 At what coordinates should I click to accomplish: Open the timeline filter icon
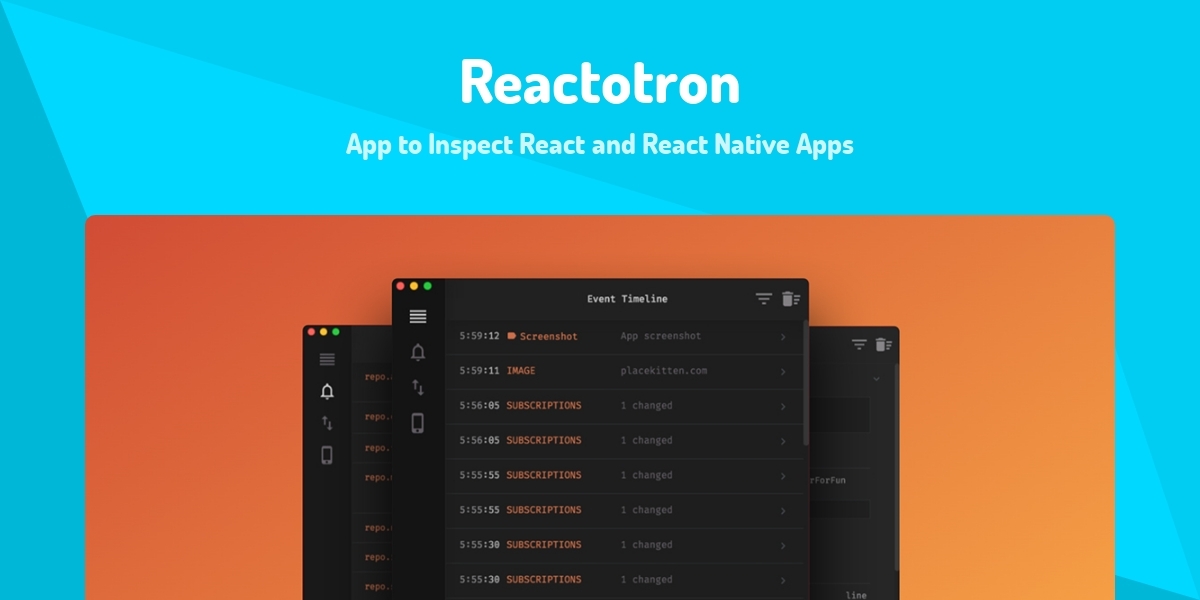[x=763, y=298]
